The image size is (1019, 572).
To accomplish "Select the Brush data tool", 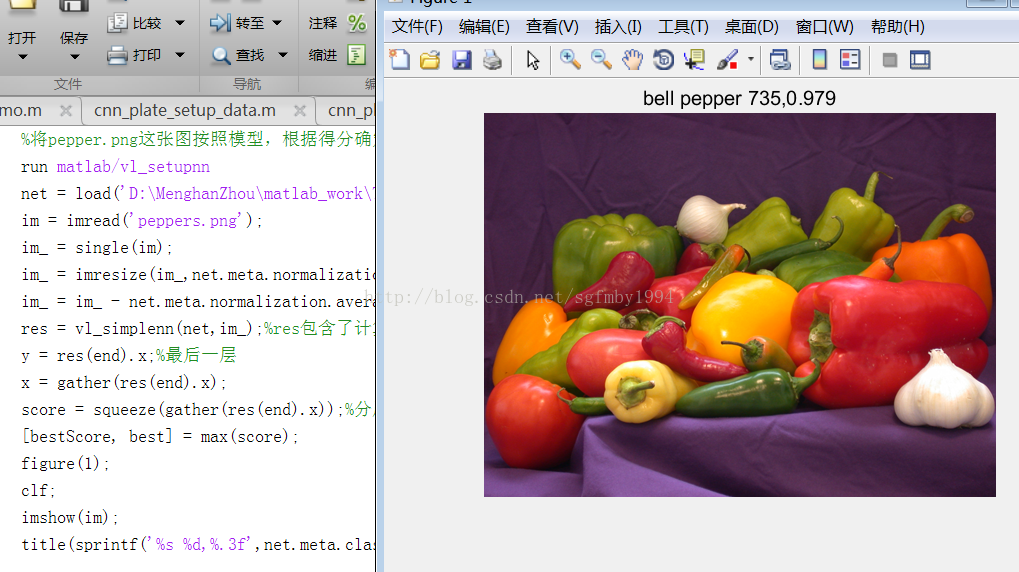I will tap(727, 60).
